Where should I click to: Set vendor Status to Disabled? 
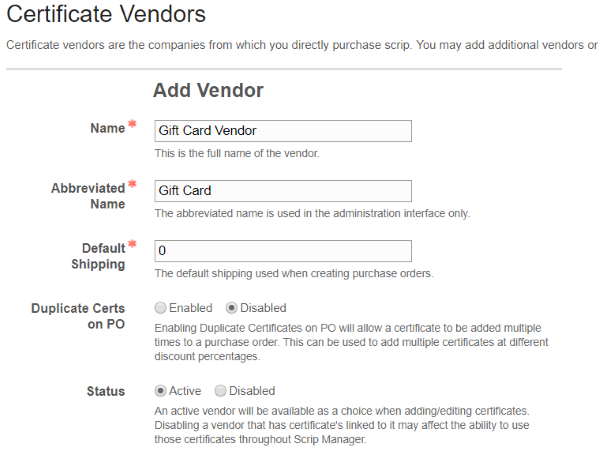click(220, 391)
